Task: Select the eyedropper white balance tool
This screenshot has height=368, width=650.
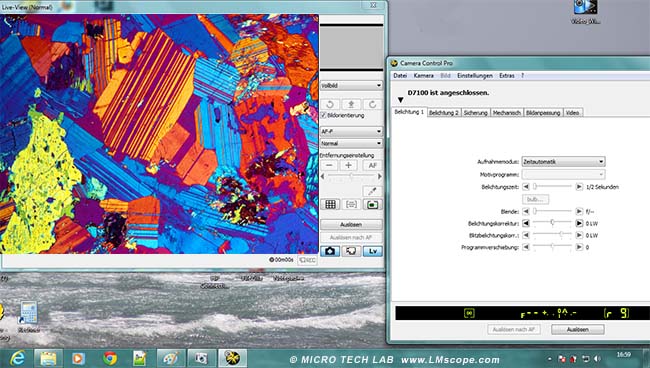Action: (372, 191)
